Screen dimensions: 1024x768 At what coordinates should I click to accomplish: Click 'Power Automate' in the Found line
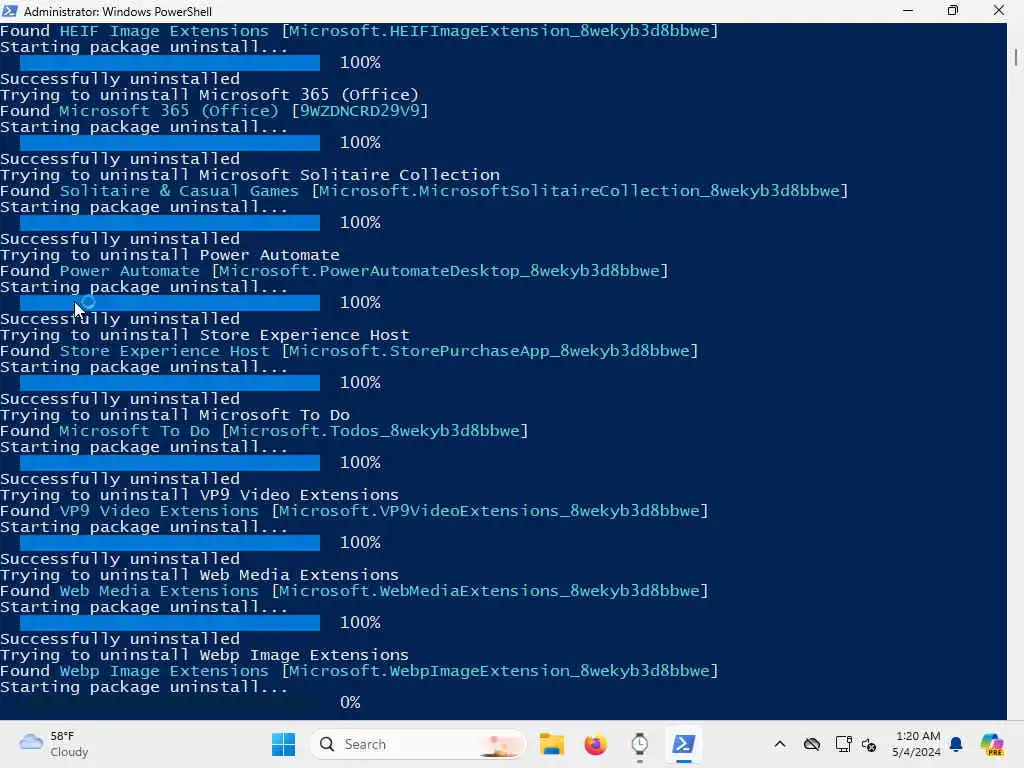(x=129, y=271)
